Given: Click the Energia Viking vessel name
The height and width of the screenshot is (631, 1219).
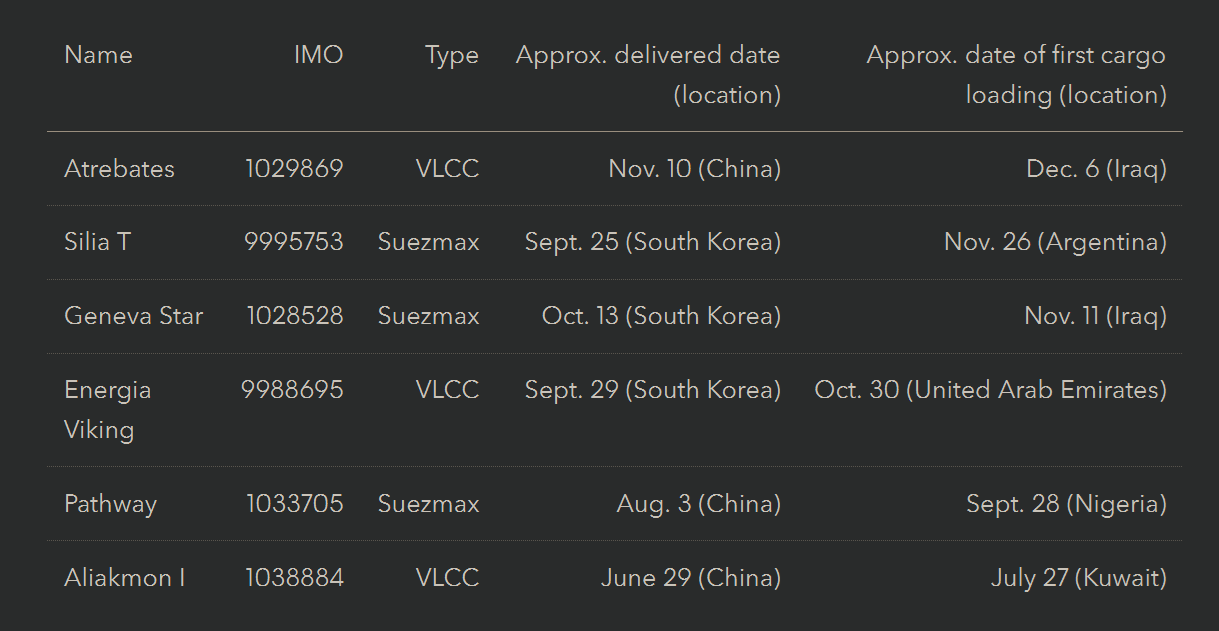Looking at the screenshot, I should 107,409.
